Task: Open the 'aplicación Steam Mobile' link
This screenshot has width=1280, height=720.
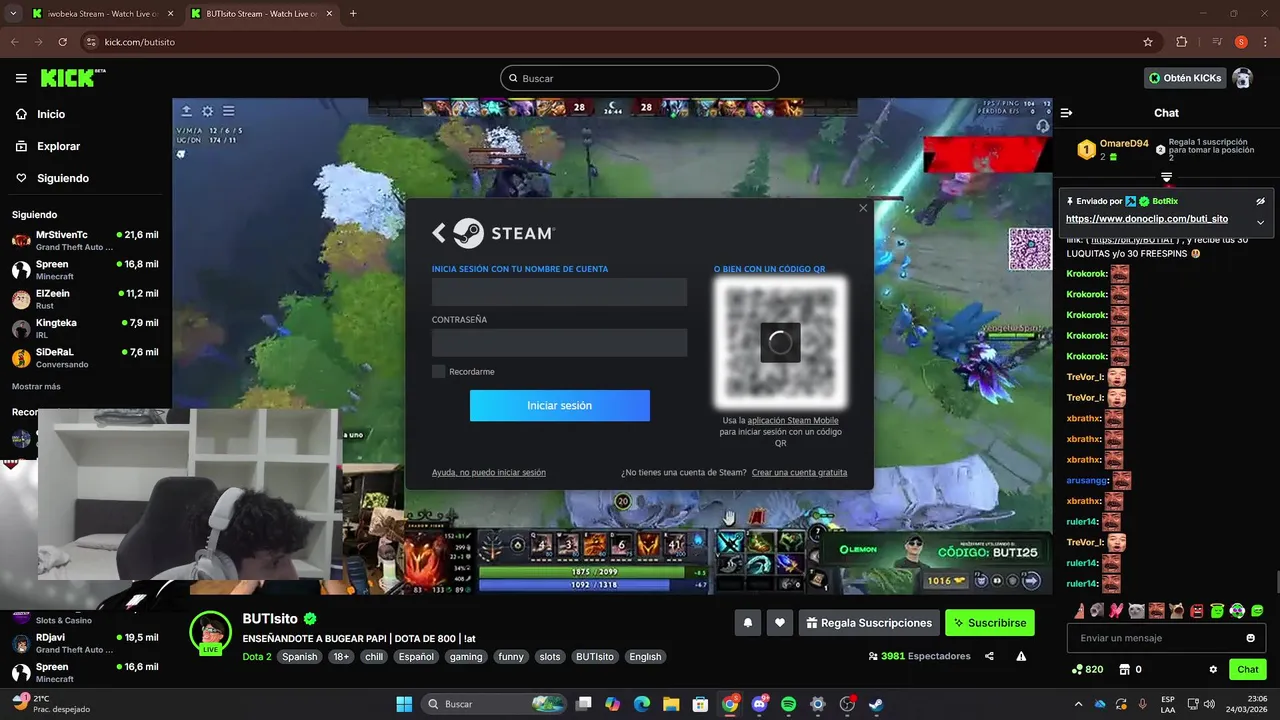Action: [x=793, y=420]
